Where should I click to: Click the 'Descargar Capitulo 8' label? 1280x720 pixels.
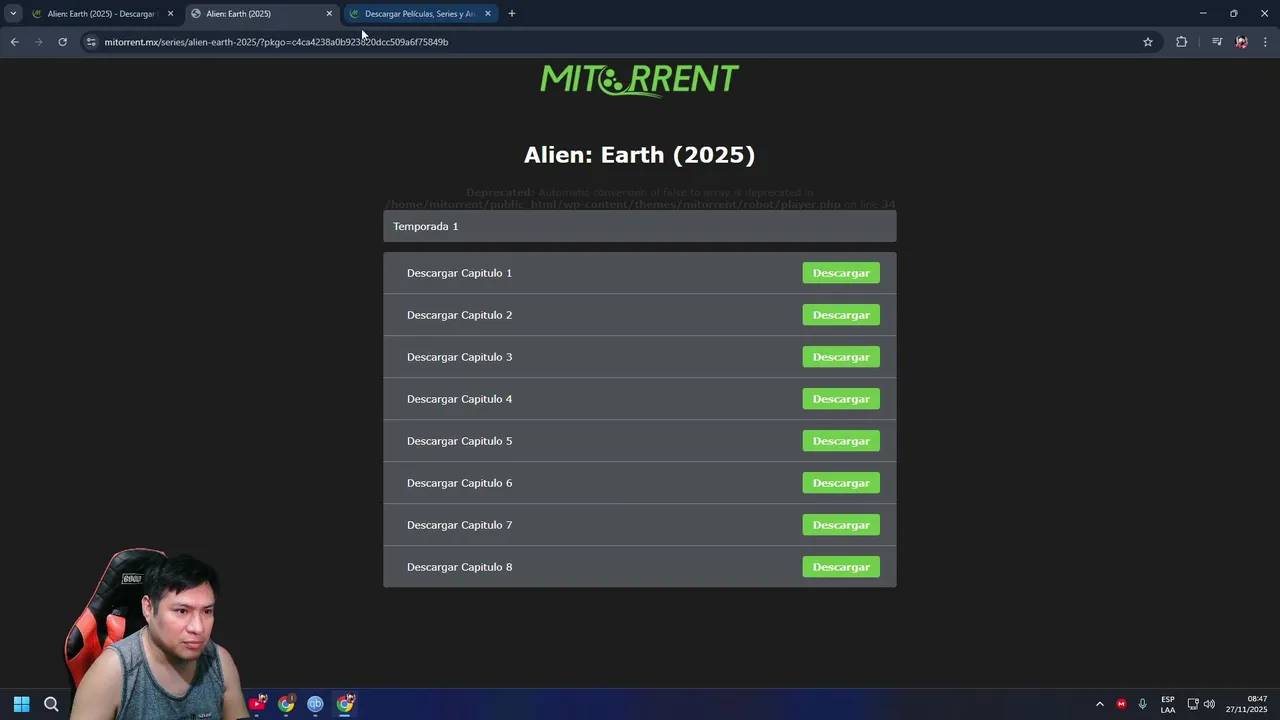pyautogui.click(x=459, y=567)
